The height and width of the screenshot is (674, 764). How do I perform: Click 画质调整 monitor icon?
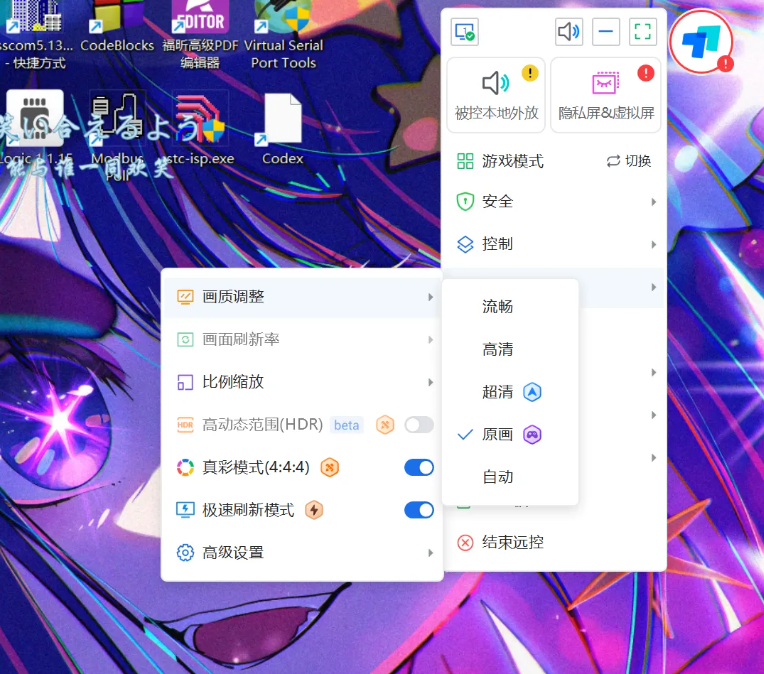pyautogui.click(x=185, y=297)
